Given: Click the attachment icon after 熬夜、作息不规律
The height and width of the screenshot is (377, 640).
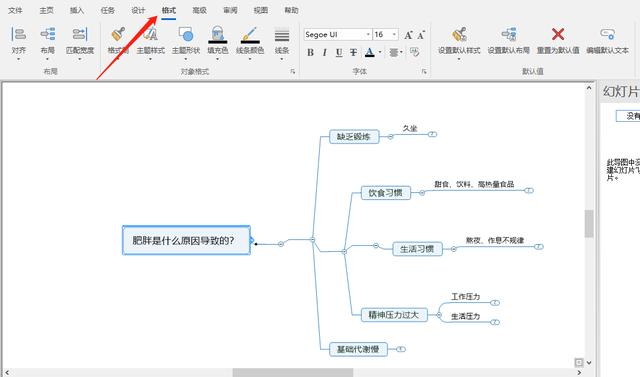Looking at the screenshot, I should [539, 246].
